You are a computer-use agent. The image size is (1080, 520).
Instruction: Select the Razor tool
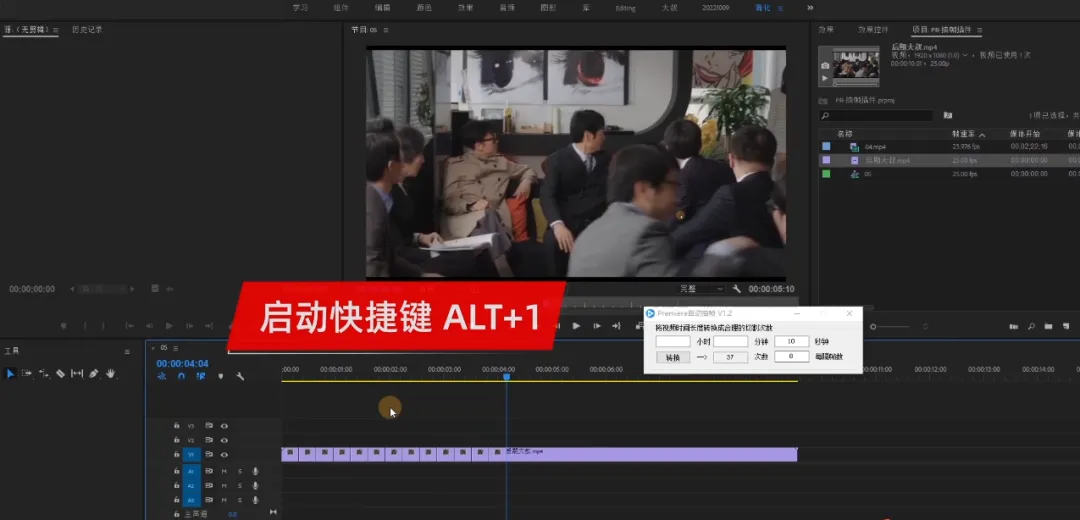point(61,373)
